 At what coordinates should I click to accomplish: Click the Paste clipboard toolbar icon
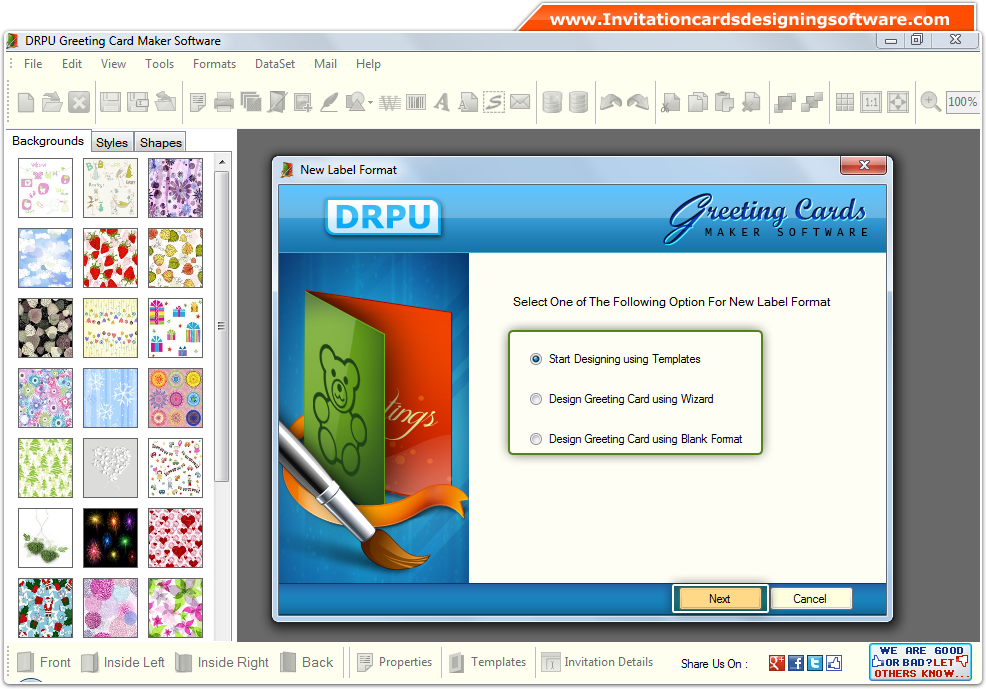tap(724, 102)
